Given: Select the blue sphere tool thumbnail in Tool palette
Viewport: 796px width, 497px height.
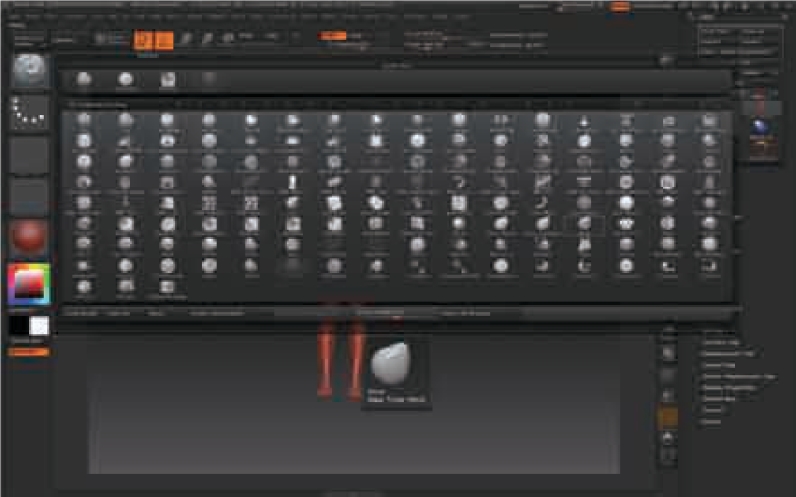Looking at the screenshot, I should pyautogui.click(x=760, y=127).
